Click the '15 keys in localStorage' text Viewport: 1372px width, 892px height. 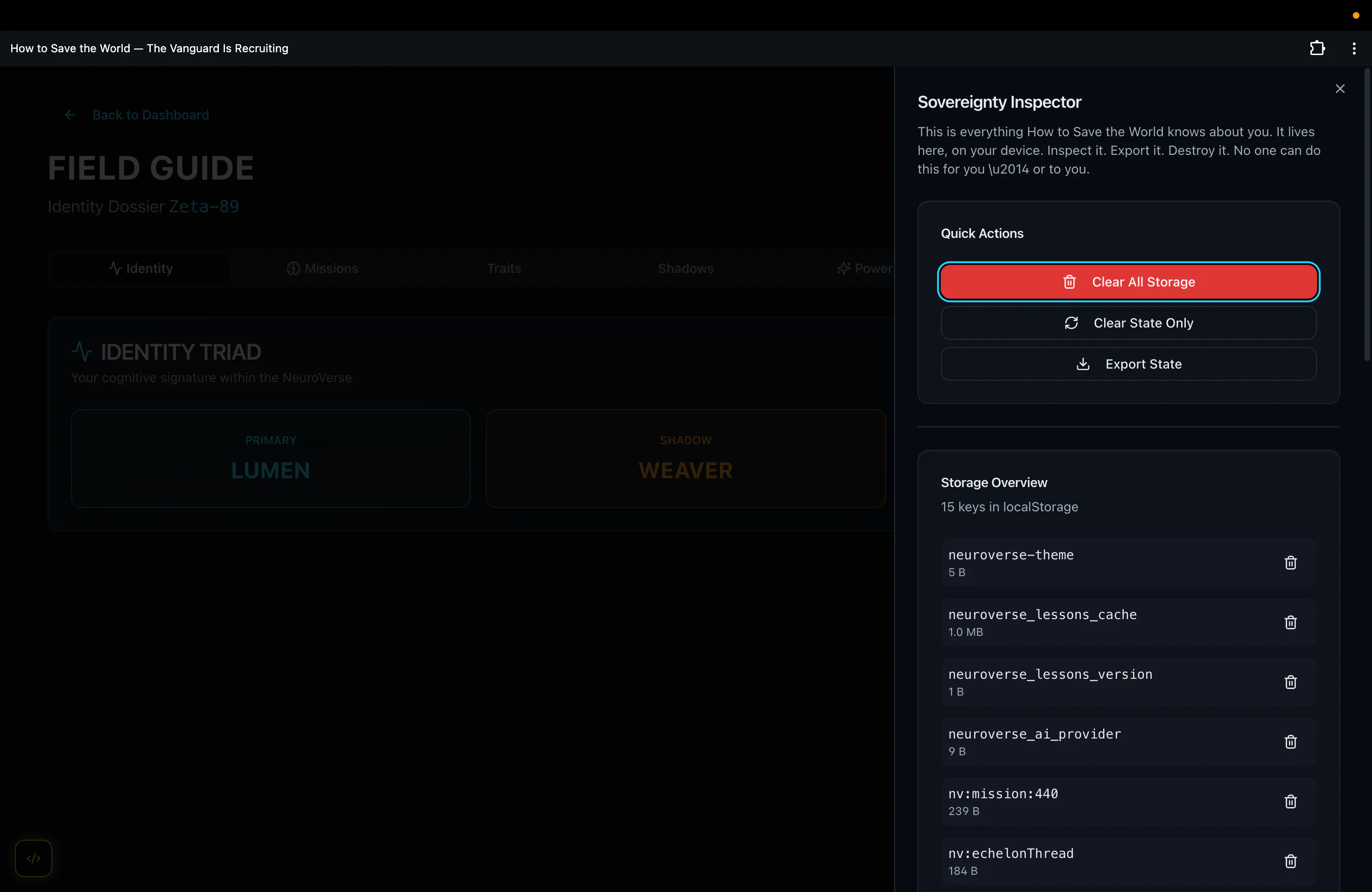pos(1009,507)
